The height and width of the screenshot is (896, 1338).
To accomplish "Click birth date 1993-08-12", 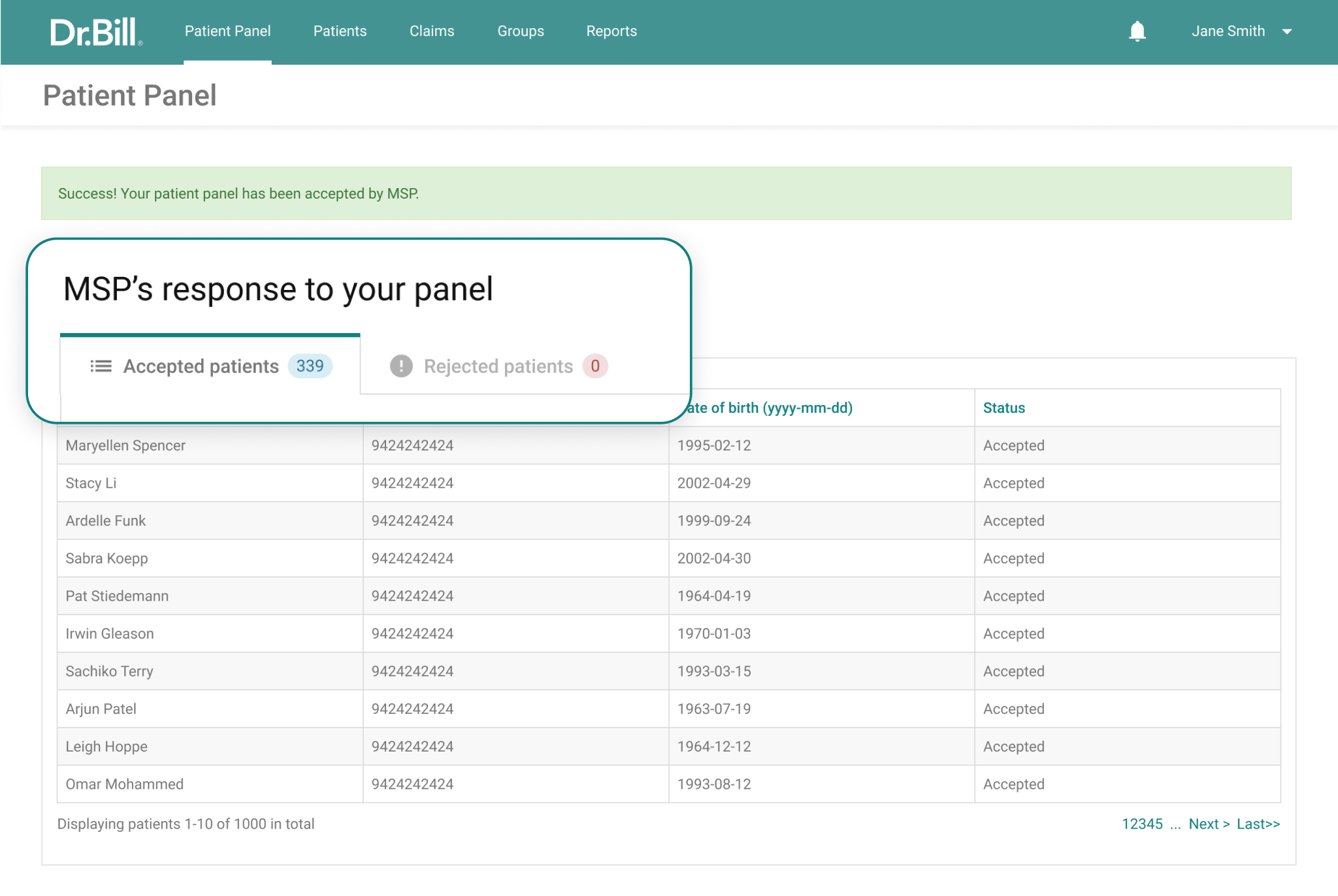I will point(714,784).
